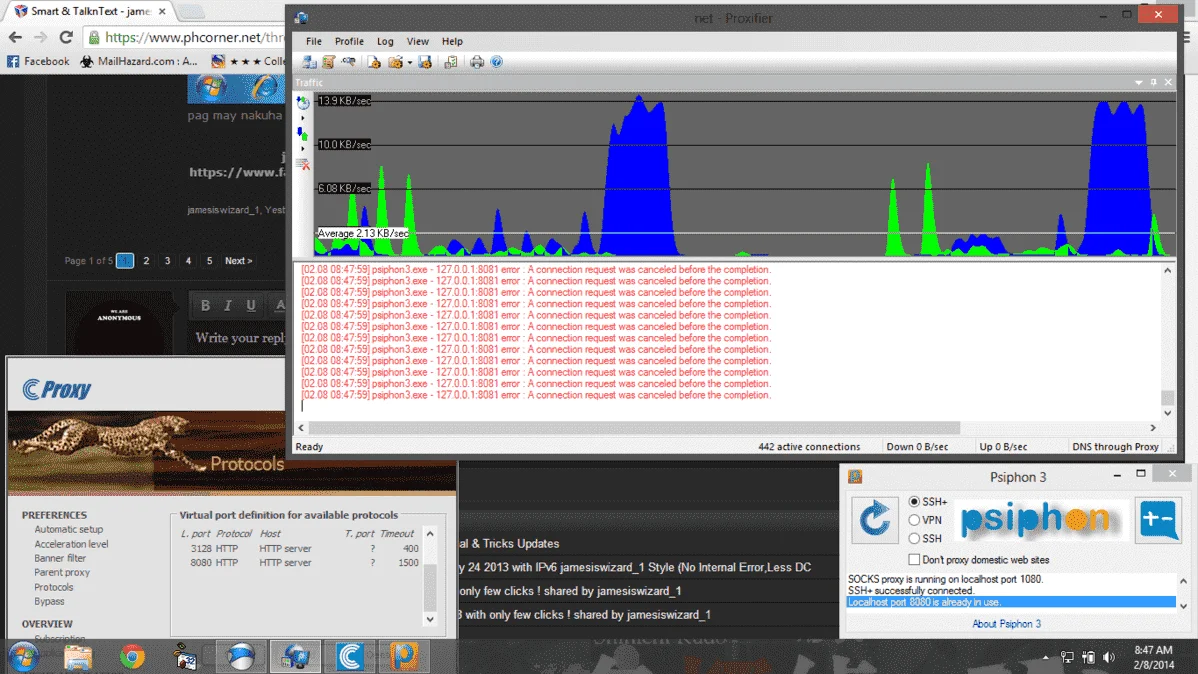
Task: Open File Explorer from taskbar
Action: point(78,656)
